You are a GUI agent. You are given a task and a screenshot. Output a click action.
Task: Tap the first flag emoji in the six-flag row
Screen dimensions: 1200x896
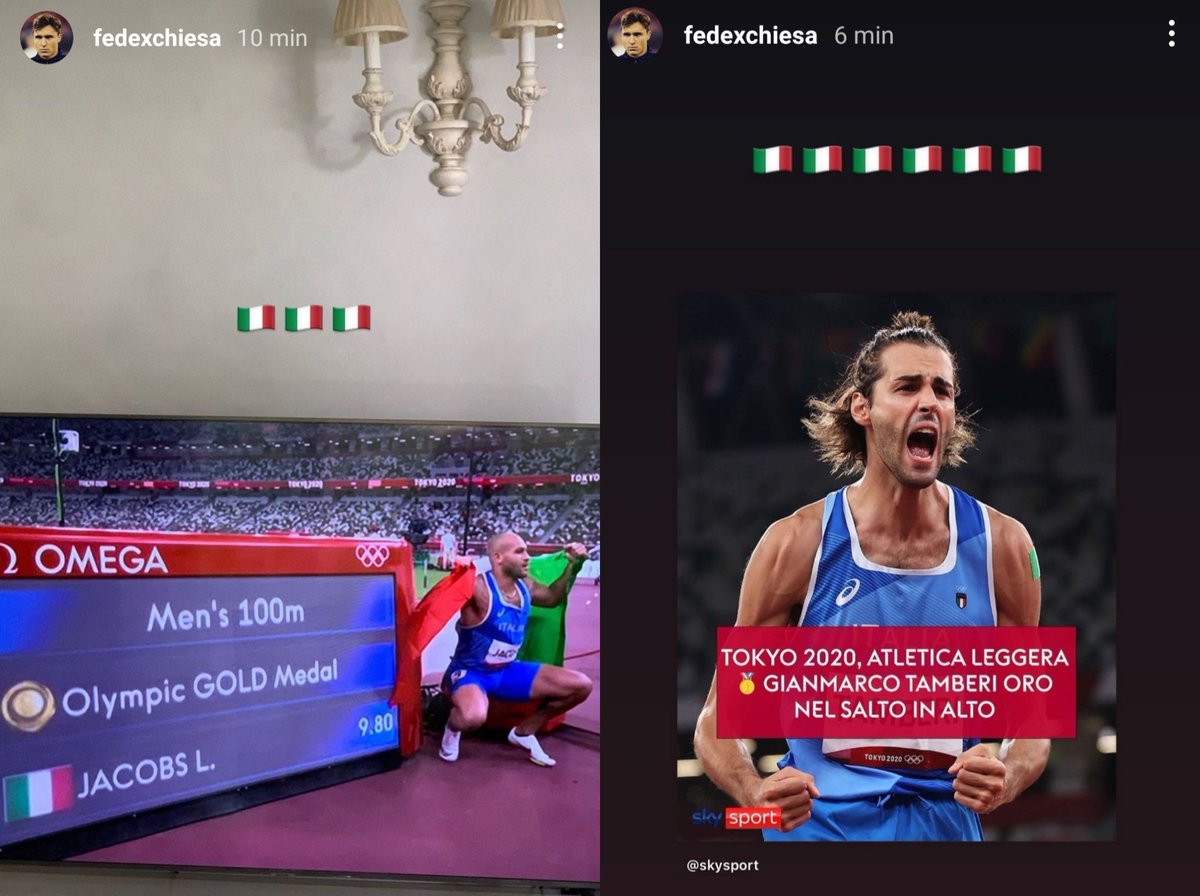point(772,159)
